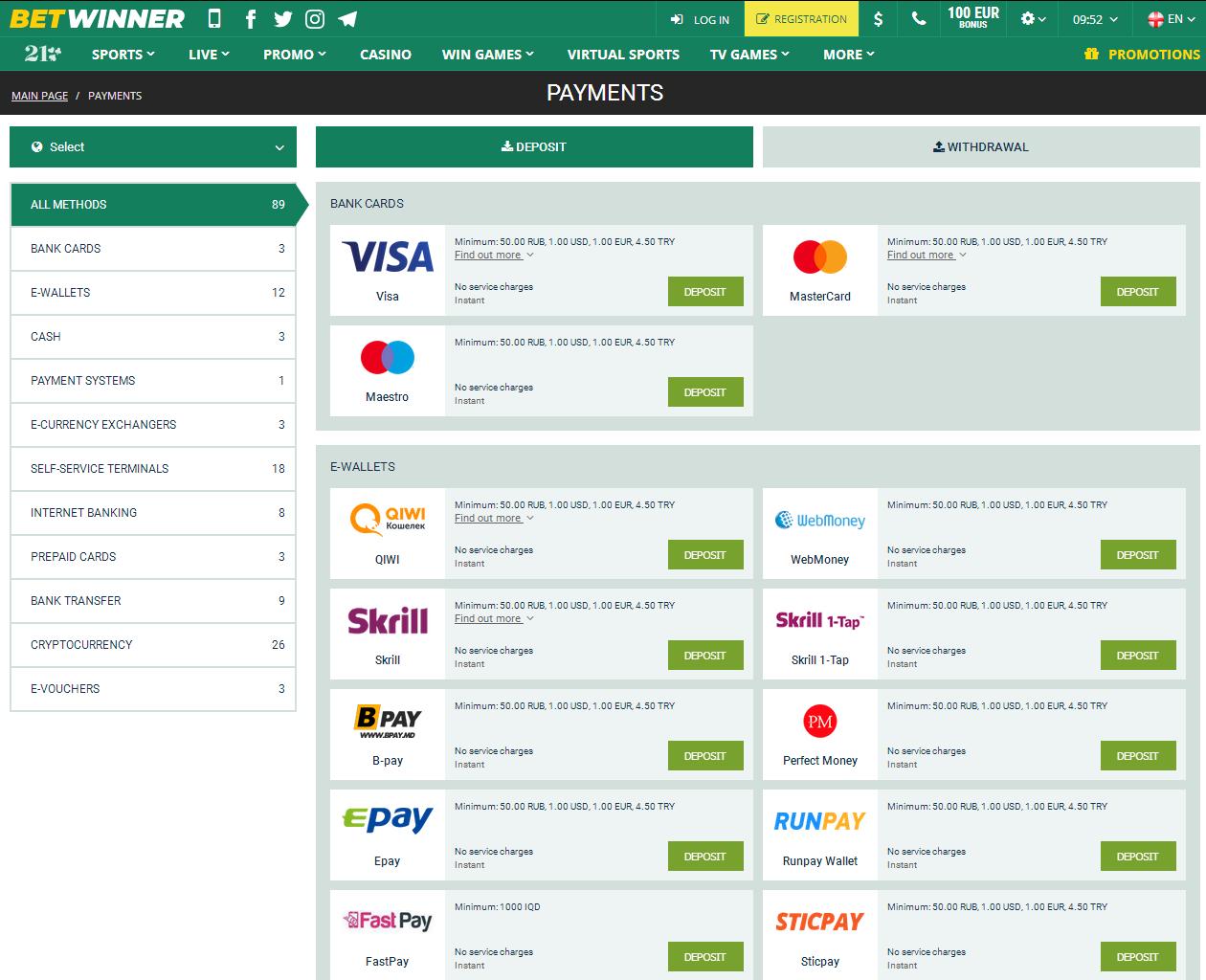Go to Casino
Screen dimensions: 1206x980
tap(386, 55)
